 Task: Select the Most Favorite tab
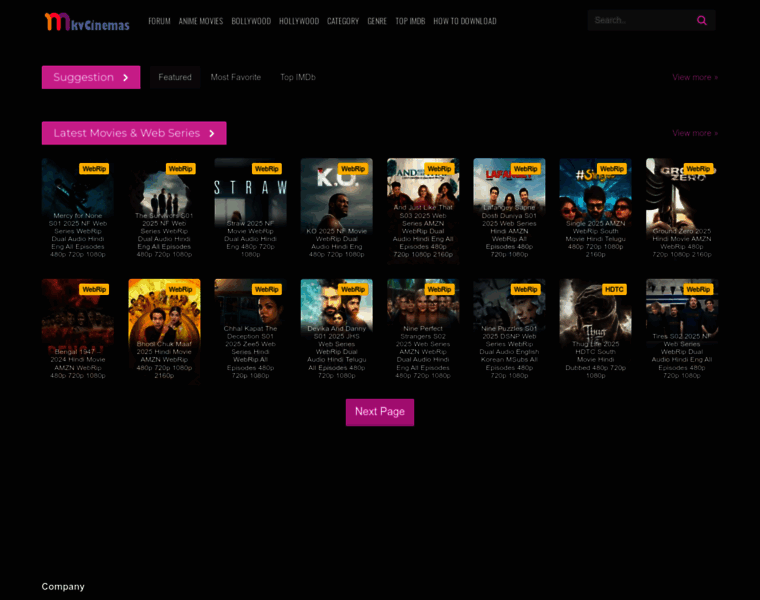point(236,77)
